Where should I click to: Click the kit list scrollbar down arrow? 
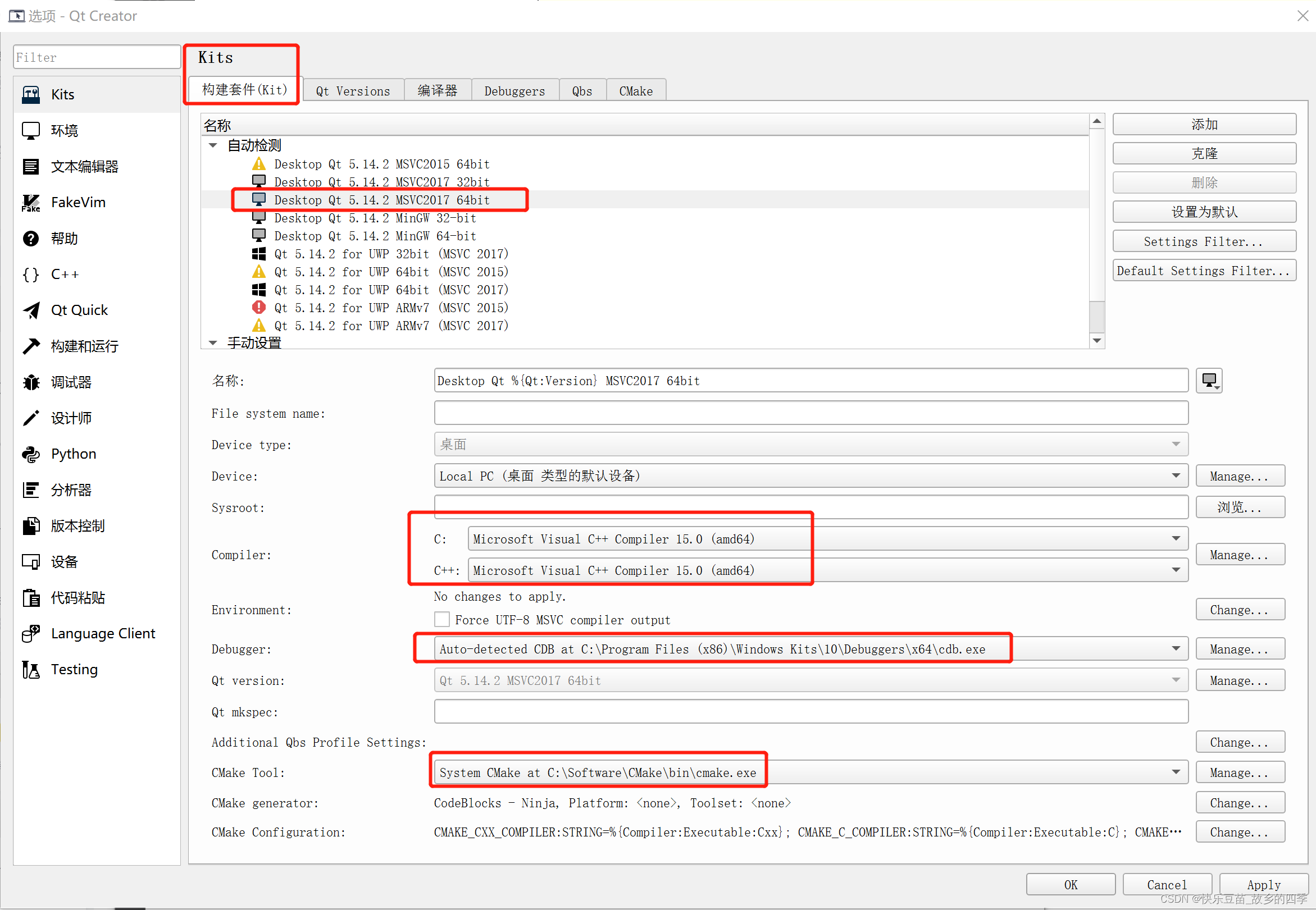1096,340
